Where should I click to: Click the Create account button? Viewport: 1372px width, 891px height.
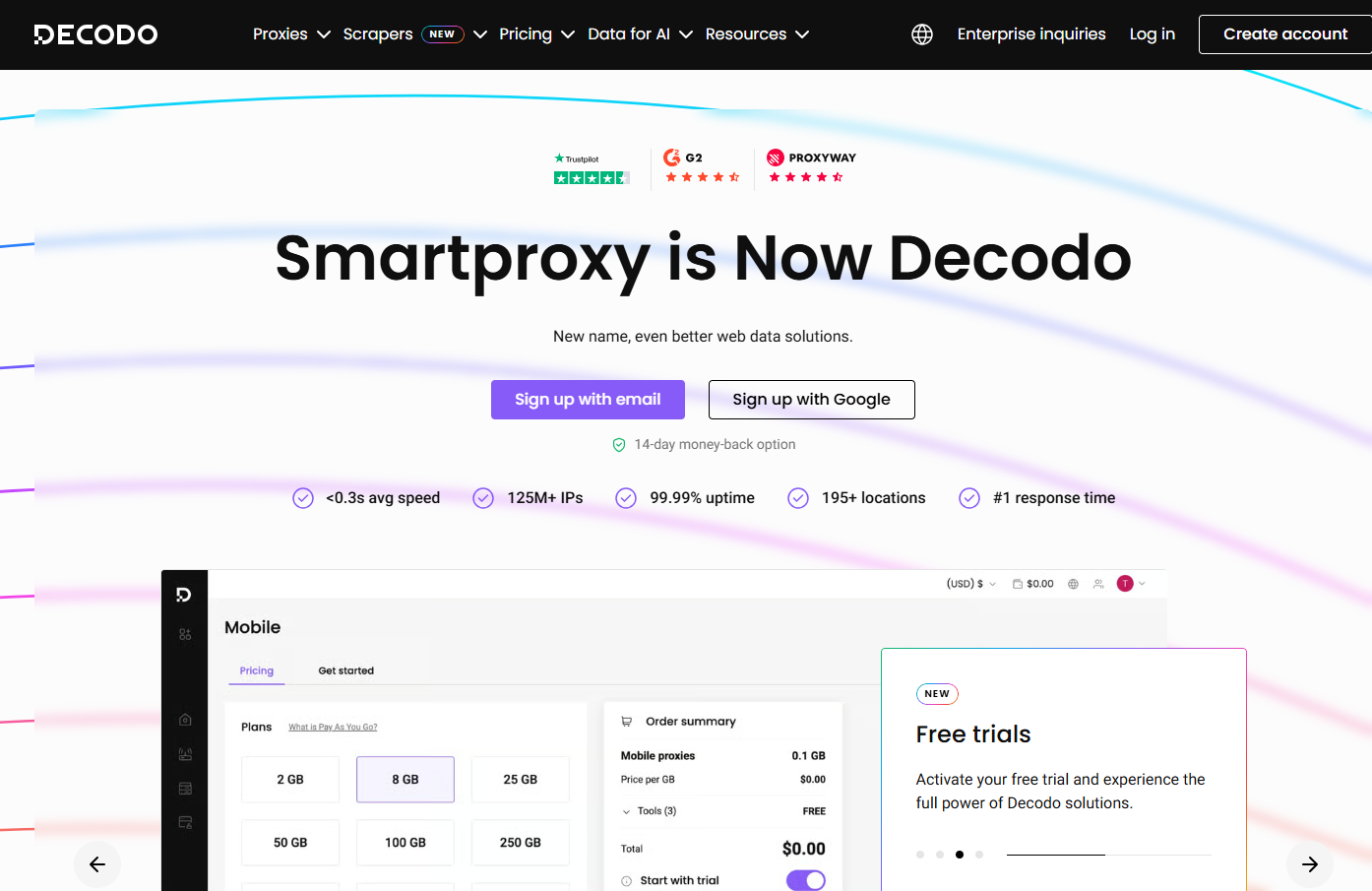pos(1285,34)
